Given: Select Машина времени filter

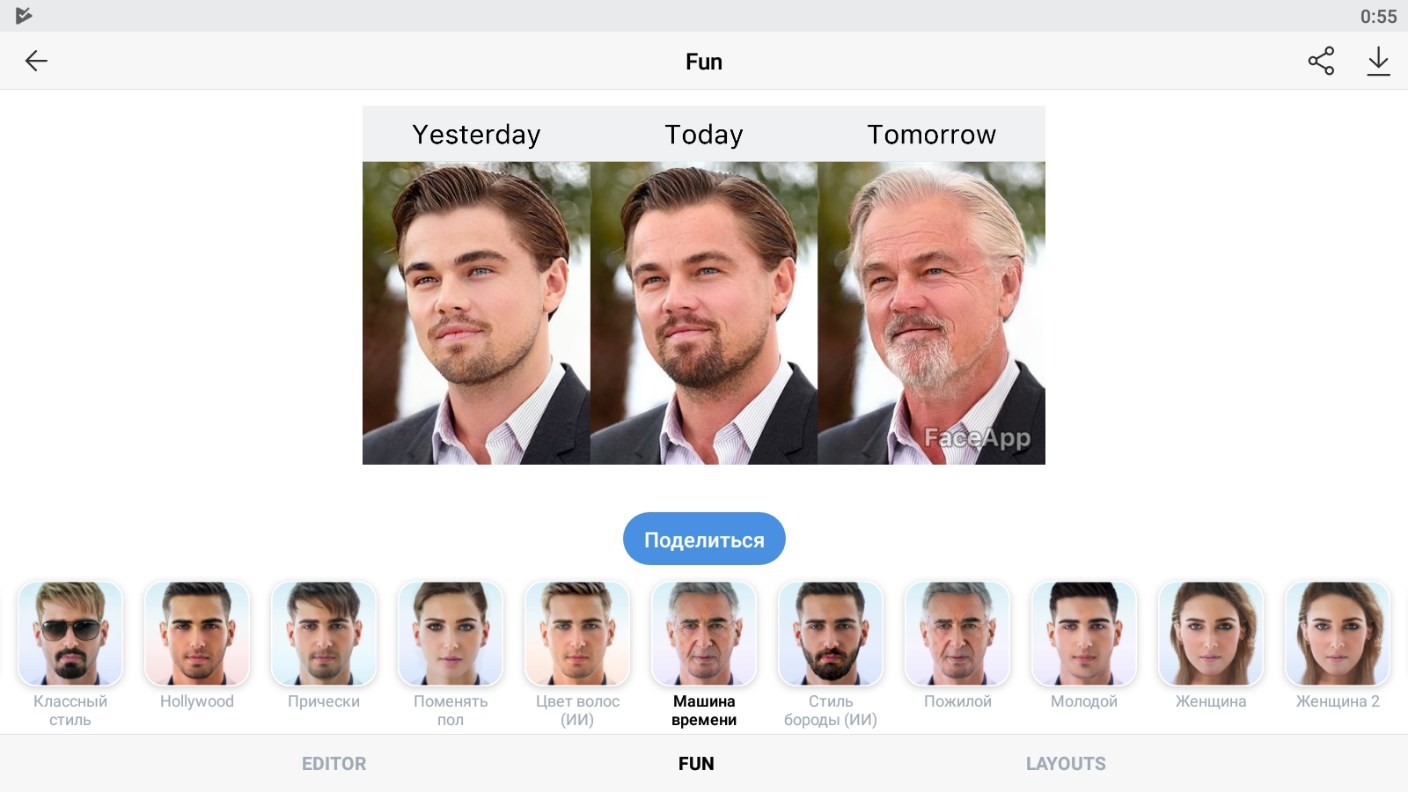Looking at the screenshot, I should pyautogui.click(x=704, y=634).
